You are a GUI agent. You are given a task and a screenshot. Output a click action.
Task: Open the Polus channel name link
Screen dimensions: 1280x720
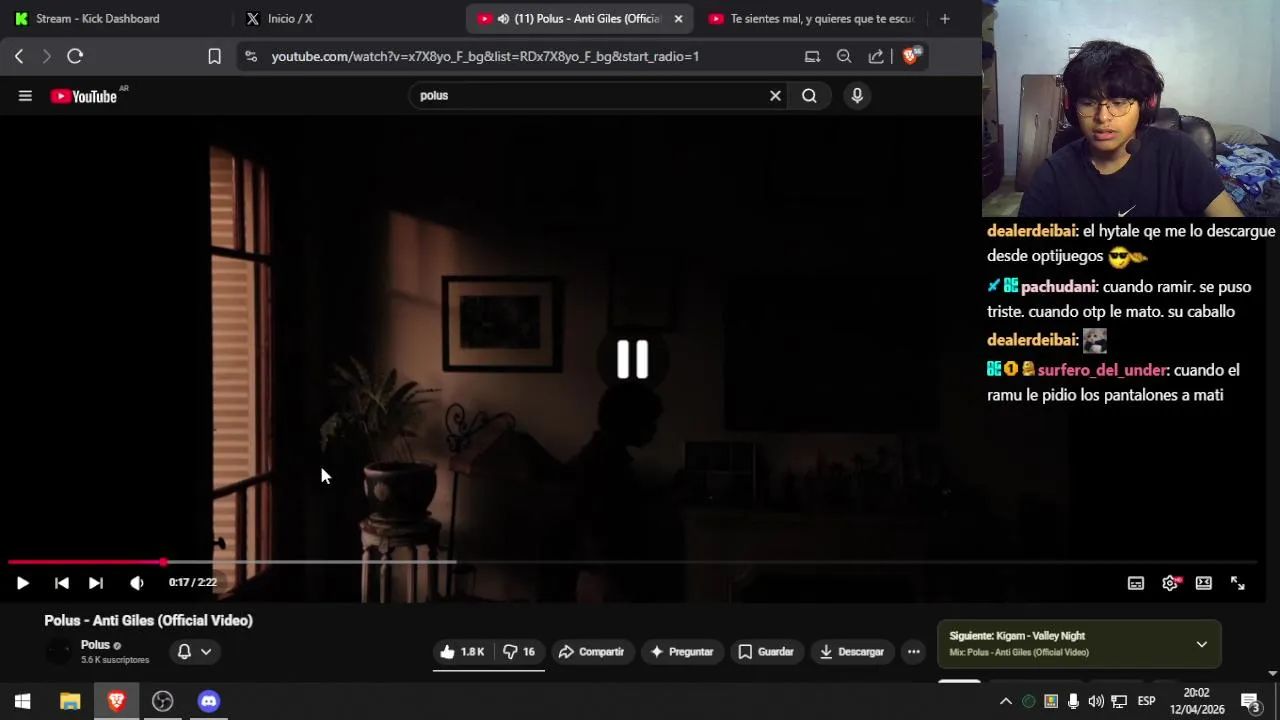coord(95,645)
